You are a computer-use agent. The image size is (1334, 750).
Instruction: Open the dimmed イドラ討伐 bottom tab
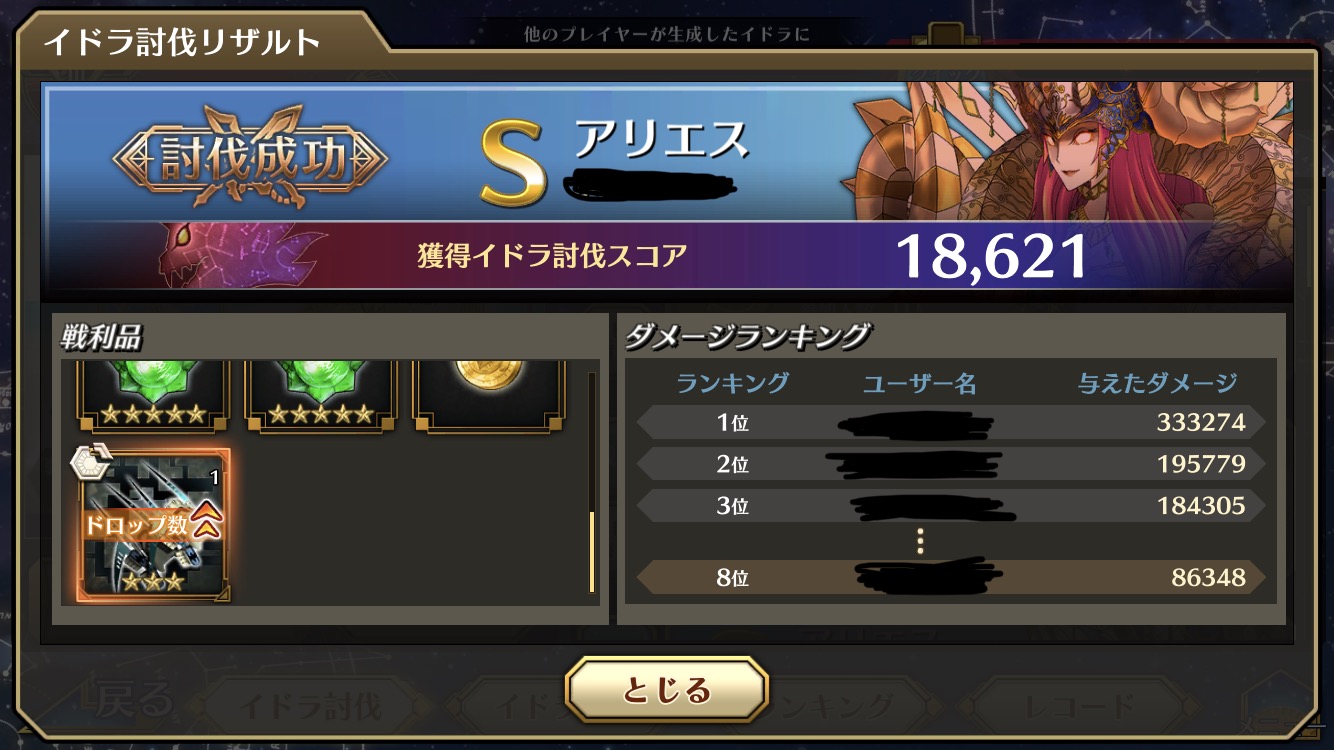(311, 707)
